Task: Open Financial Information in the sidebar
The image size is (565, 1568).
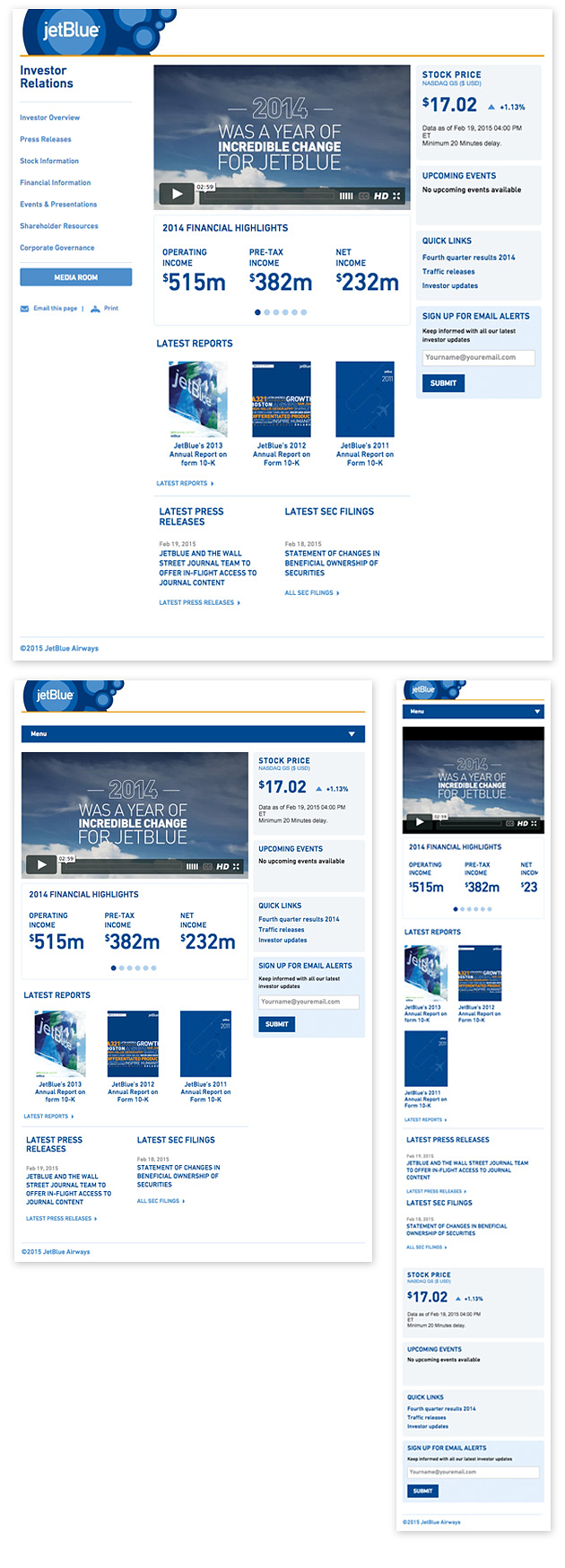Action: click(x=56, y=182)
